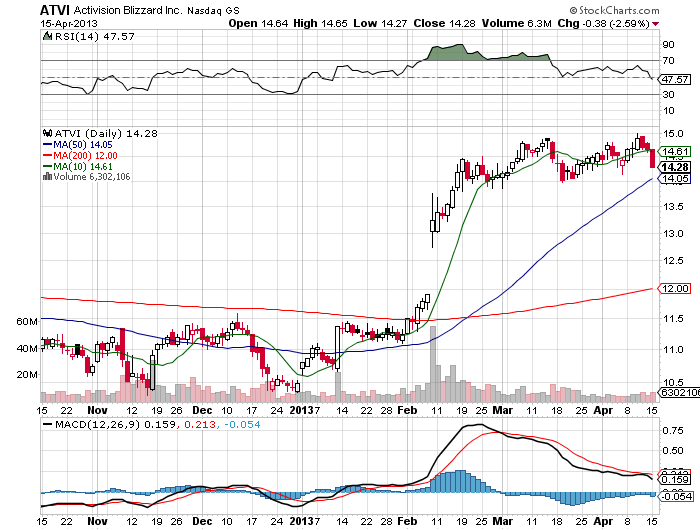Click the StockCharts.com watermark link
Viewport: 700px width, 530px height.
point(614,10)
